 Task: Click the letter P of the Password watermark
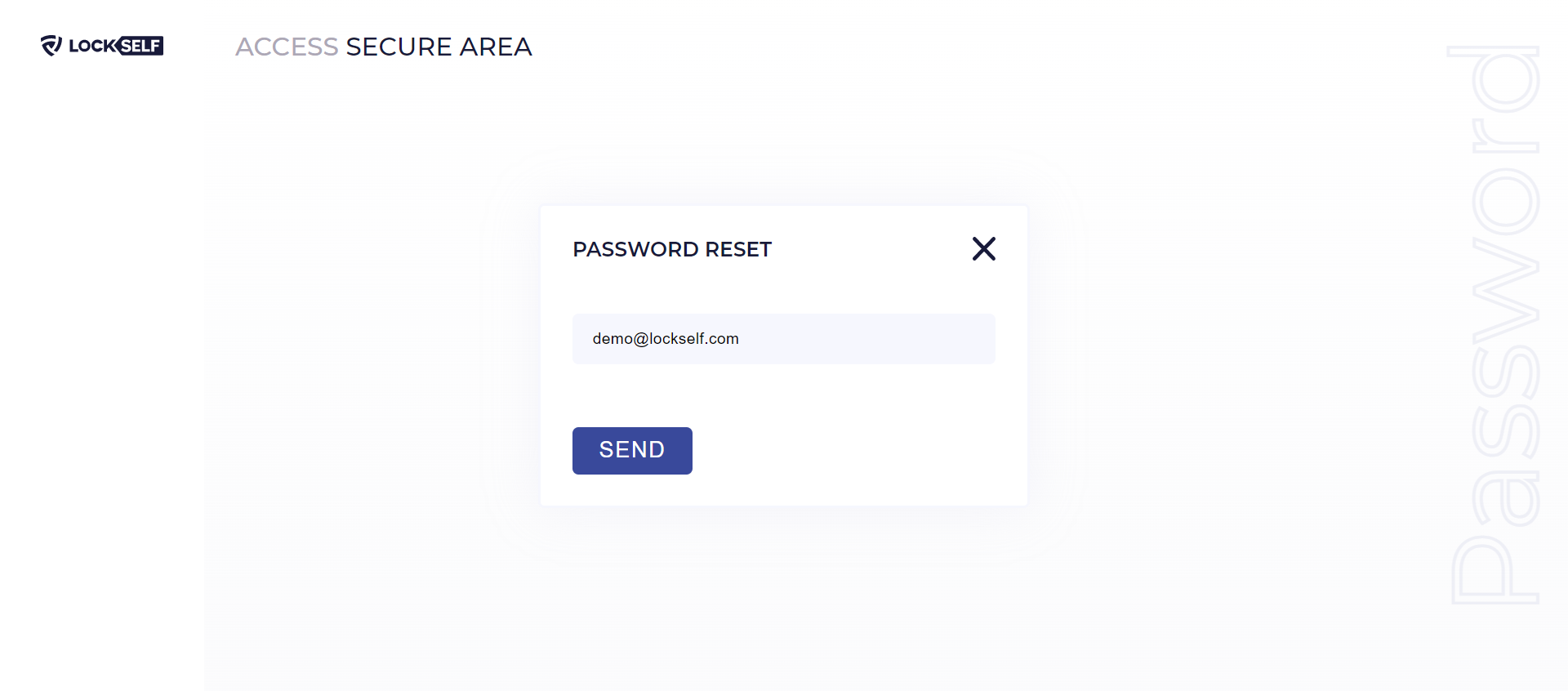(x=1494, y=570)
